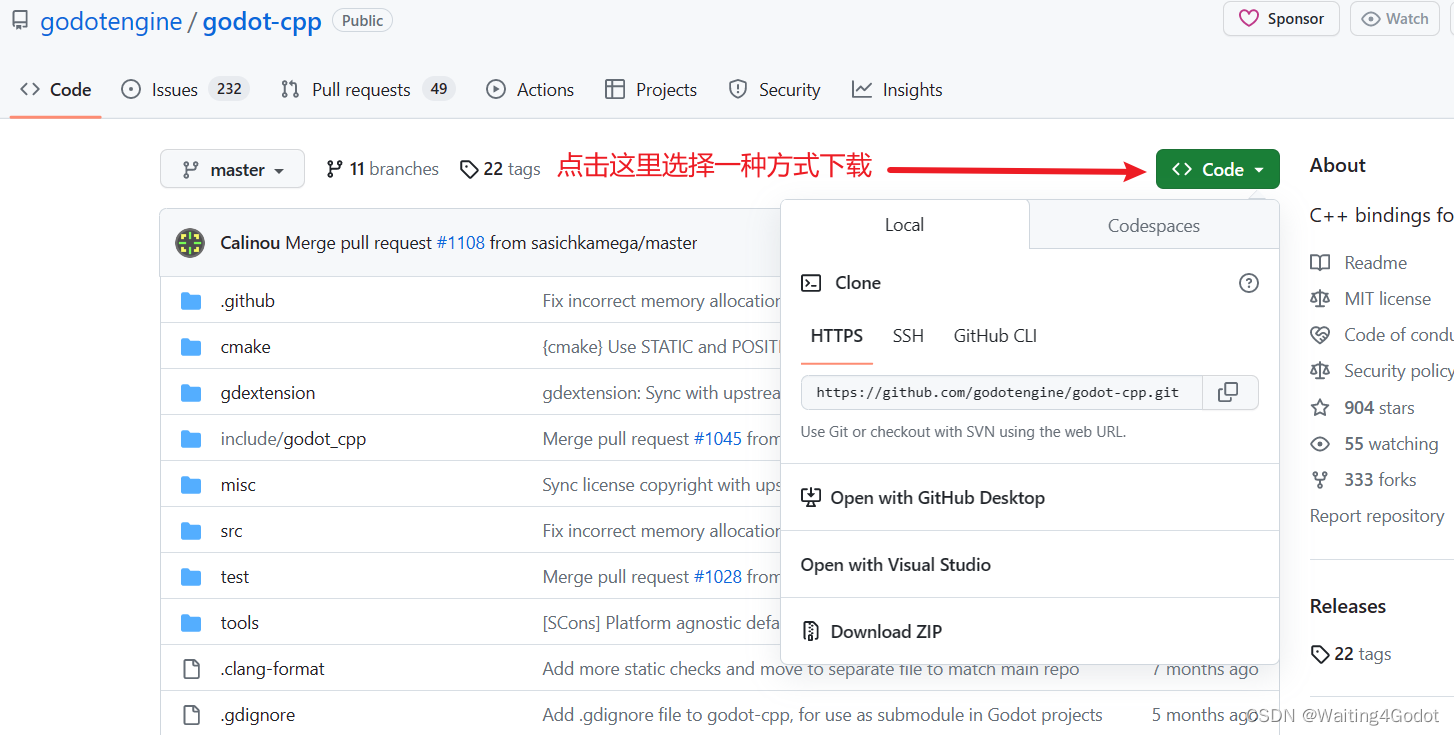Select Open with GitHub Desktop
Viewport: 1454px width, 735px height.
click(x=936, y=497)
